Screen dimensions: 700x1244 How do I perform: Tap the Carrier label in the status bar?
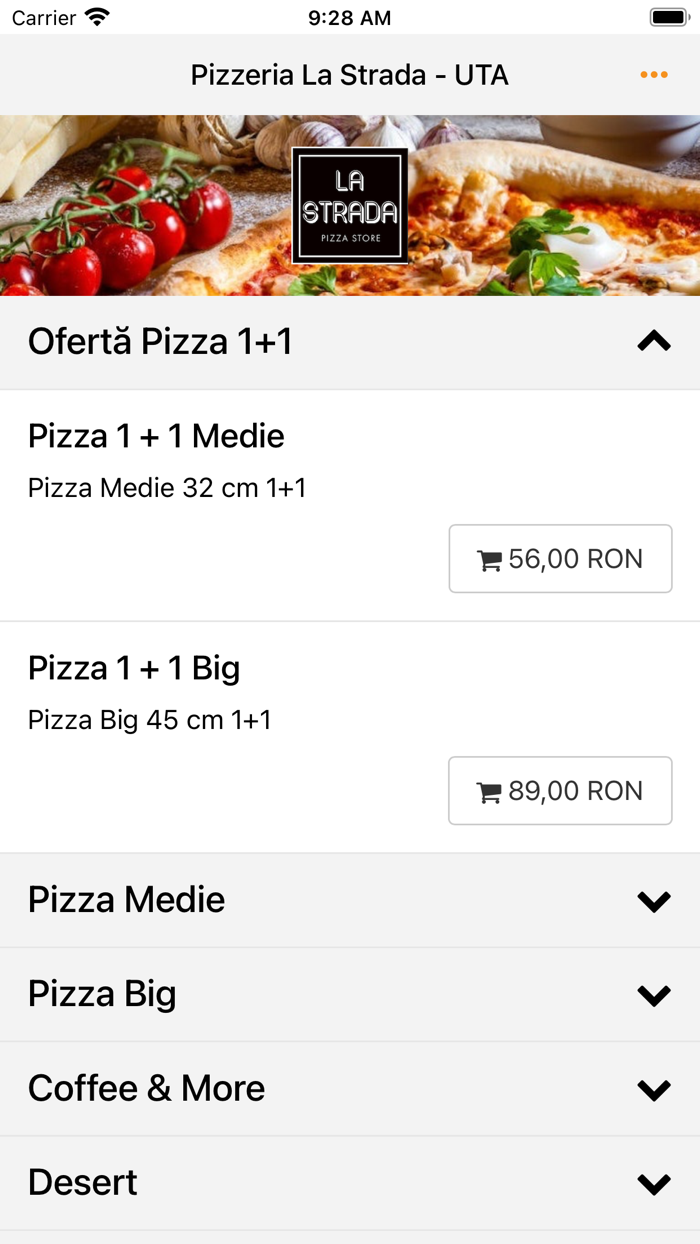47,17
